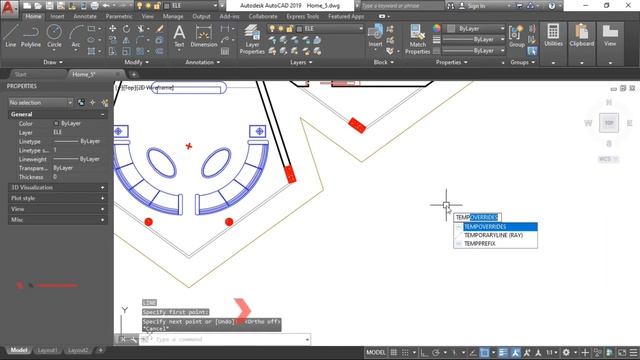Toggle ortho mode in status bar
The height and width of the screenshot is (360, 640).
point(424,352)
